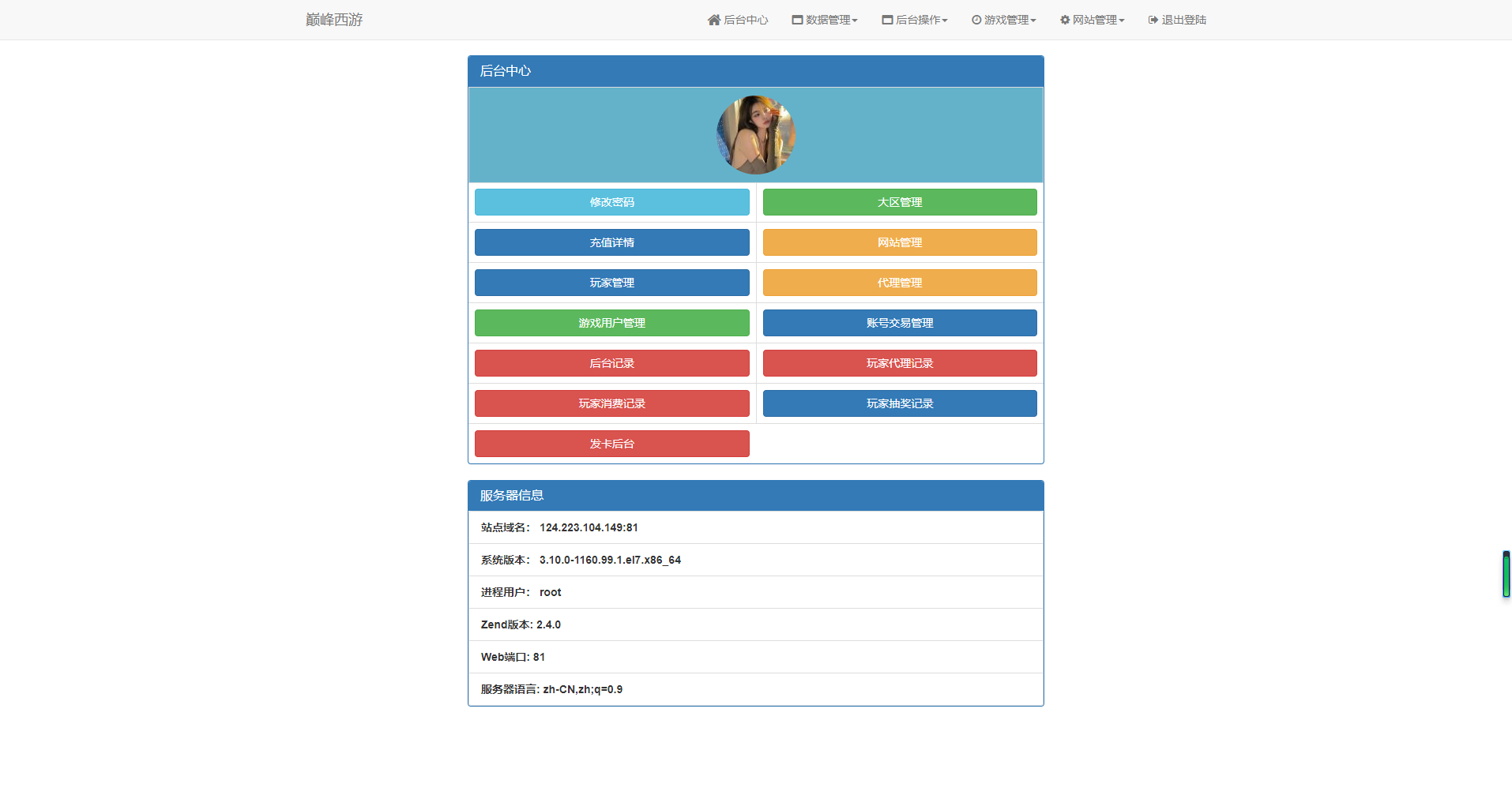The width and height of the screenshot is (1512, 795).
Task: Click the 玩家消费记录 button
Action: point(612,403)
